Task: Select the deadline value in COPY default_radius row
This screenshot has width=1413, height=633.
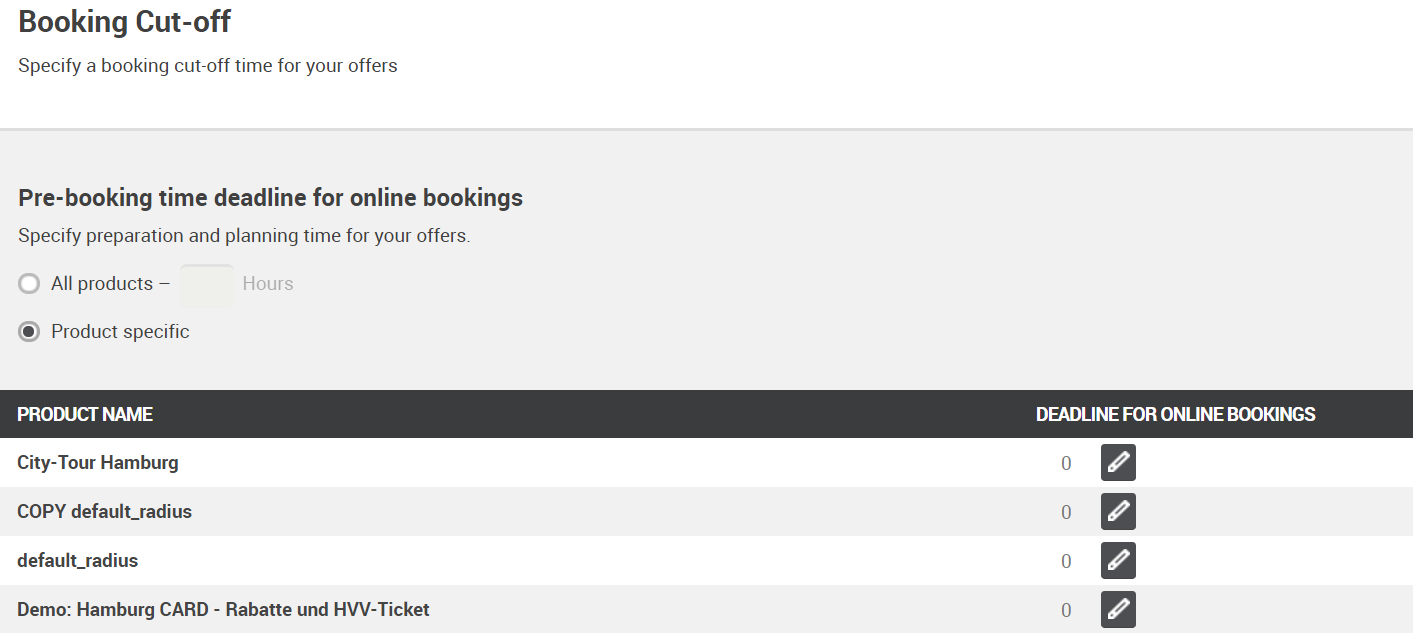Action: click(1066, 513)
